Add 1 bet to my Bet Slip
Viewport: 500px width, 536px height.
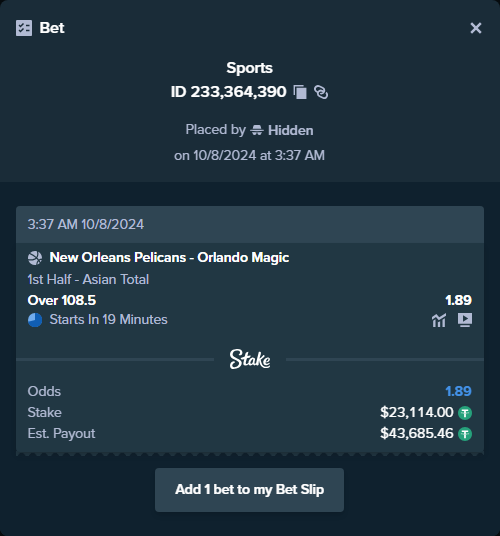249,490
